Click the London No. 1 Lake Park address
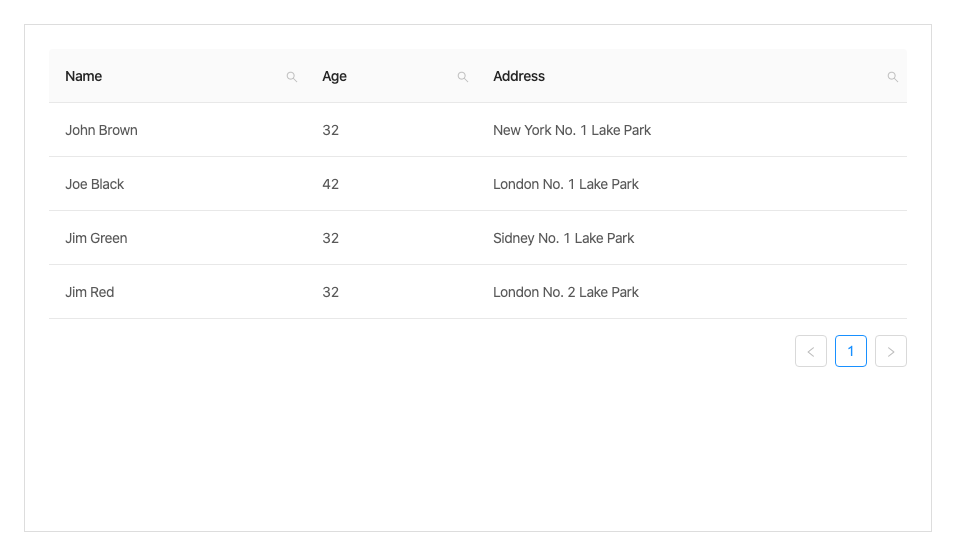The width and height of the screenshot is (956, 556). point(566,184)
